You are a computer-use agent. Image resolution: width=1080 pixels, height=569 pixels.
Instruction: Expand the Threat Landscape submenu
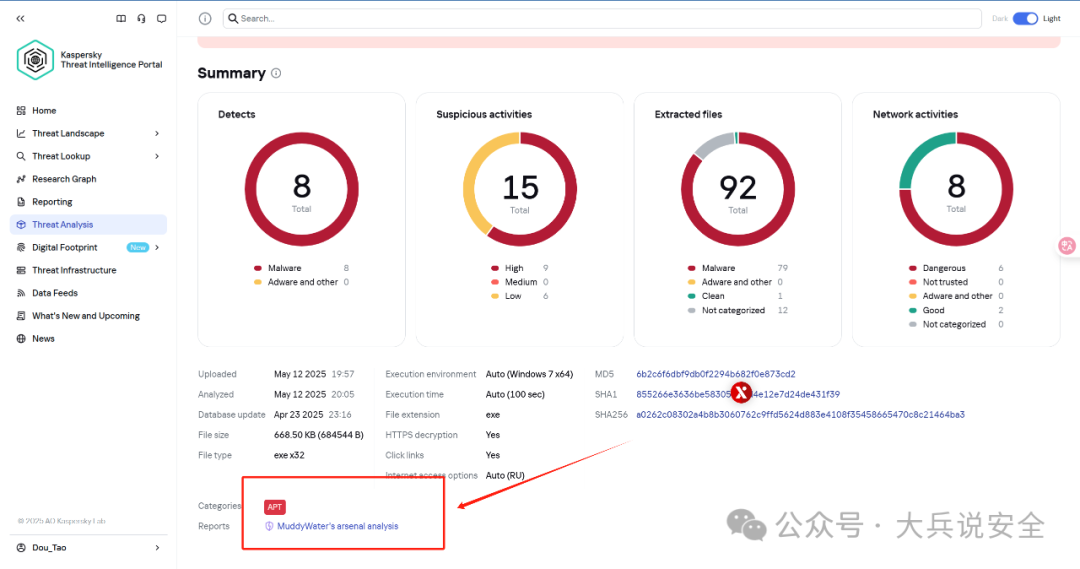coord(157,133)
